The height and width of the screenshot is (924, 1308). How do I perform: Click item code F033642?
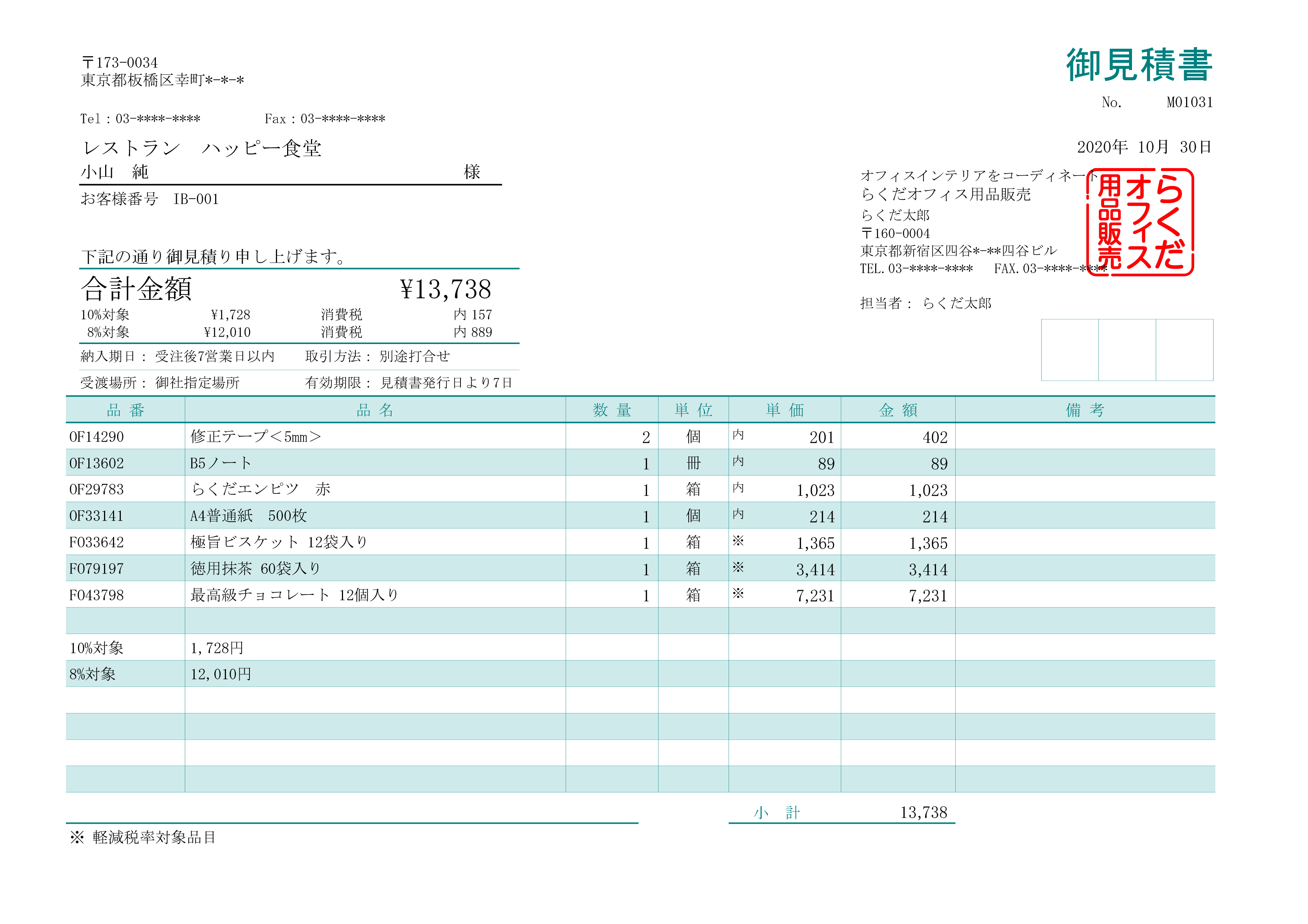coord(96,543)
